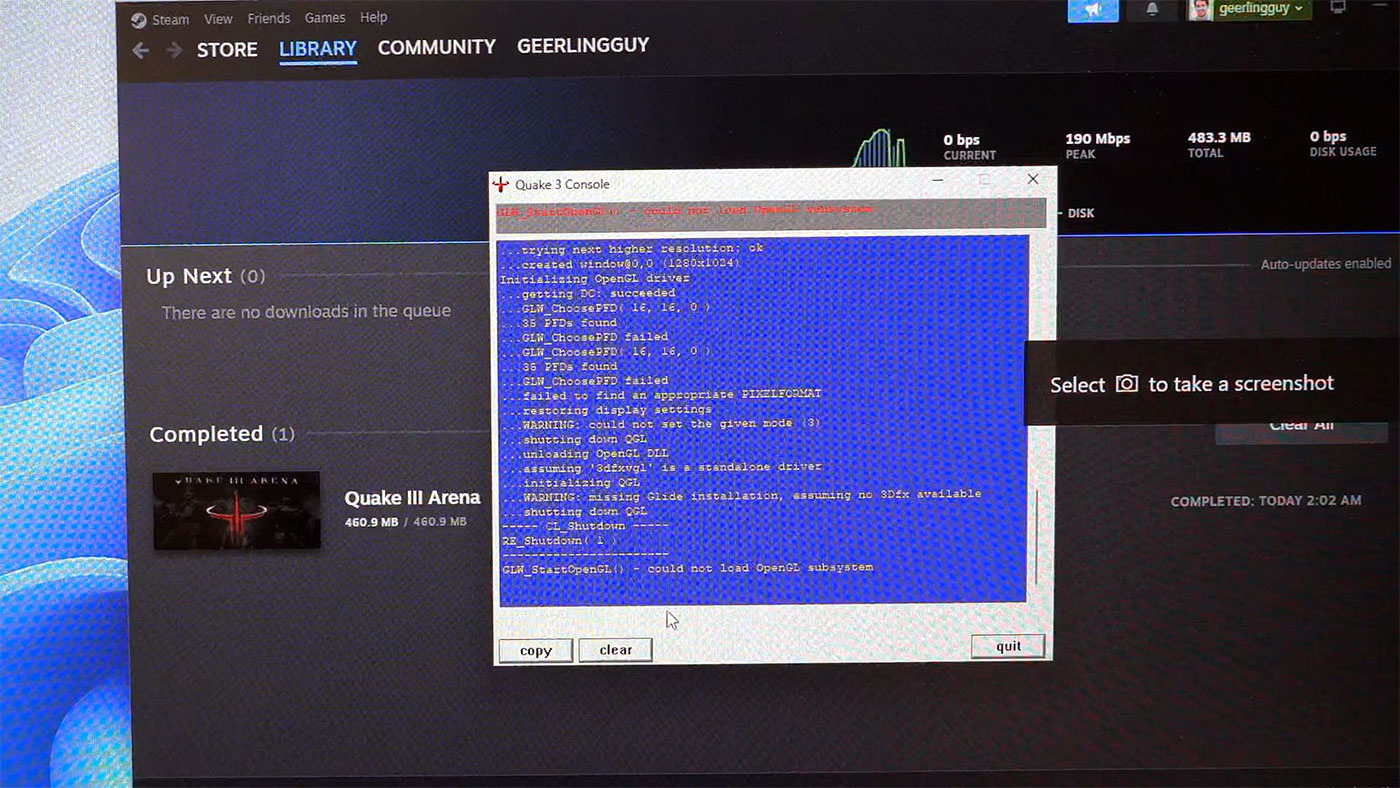Click the 483.3 MB TOTAL stat
This screenshot has width=1400, height=788.
(x=1219, y=145)
